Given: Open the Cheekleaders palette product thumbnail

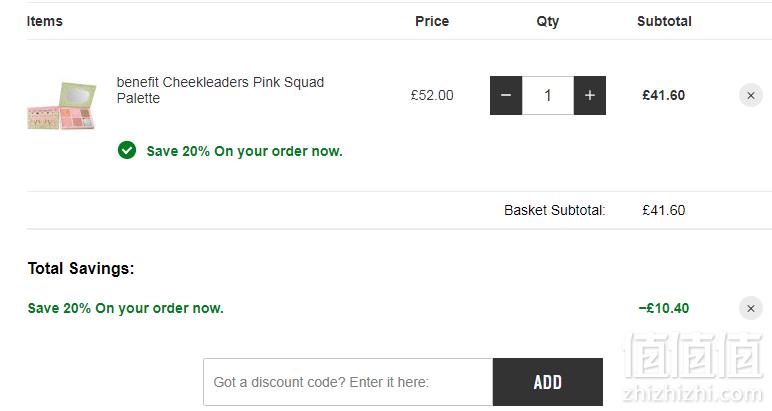Looking at the screenshot, I should point(62,105).
